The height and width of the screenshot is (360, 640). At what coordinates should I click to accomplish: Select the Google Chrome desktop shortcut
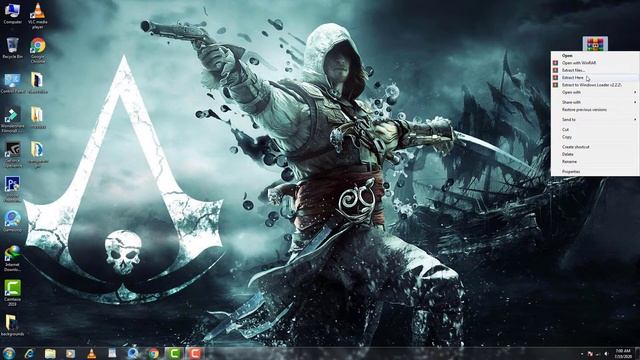tap(38, 50)
